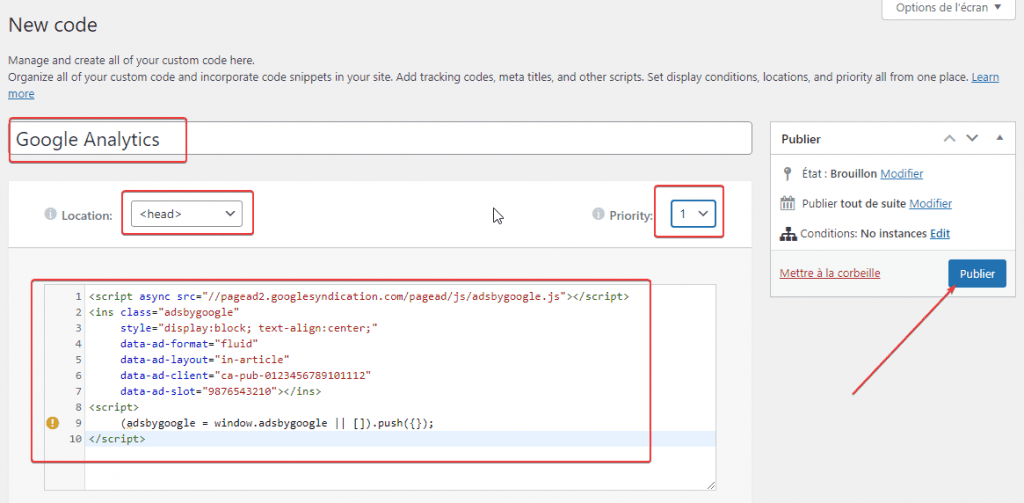Modify the tout de suite publish time
The width and height of the screenshot is (1024, 503).
[930, 203]
